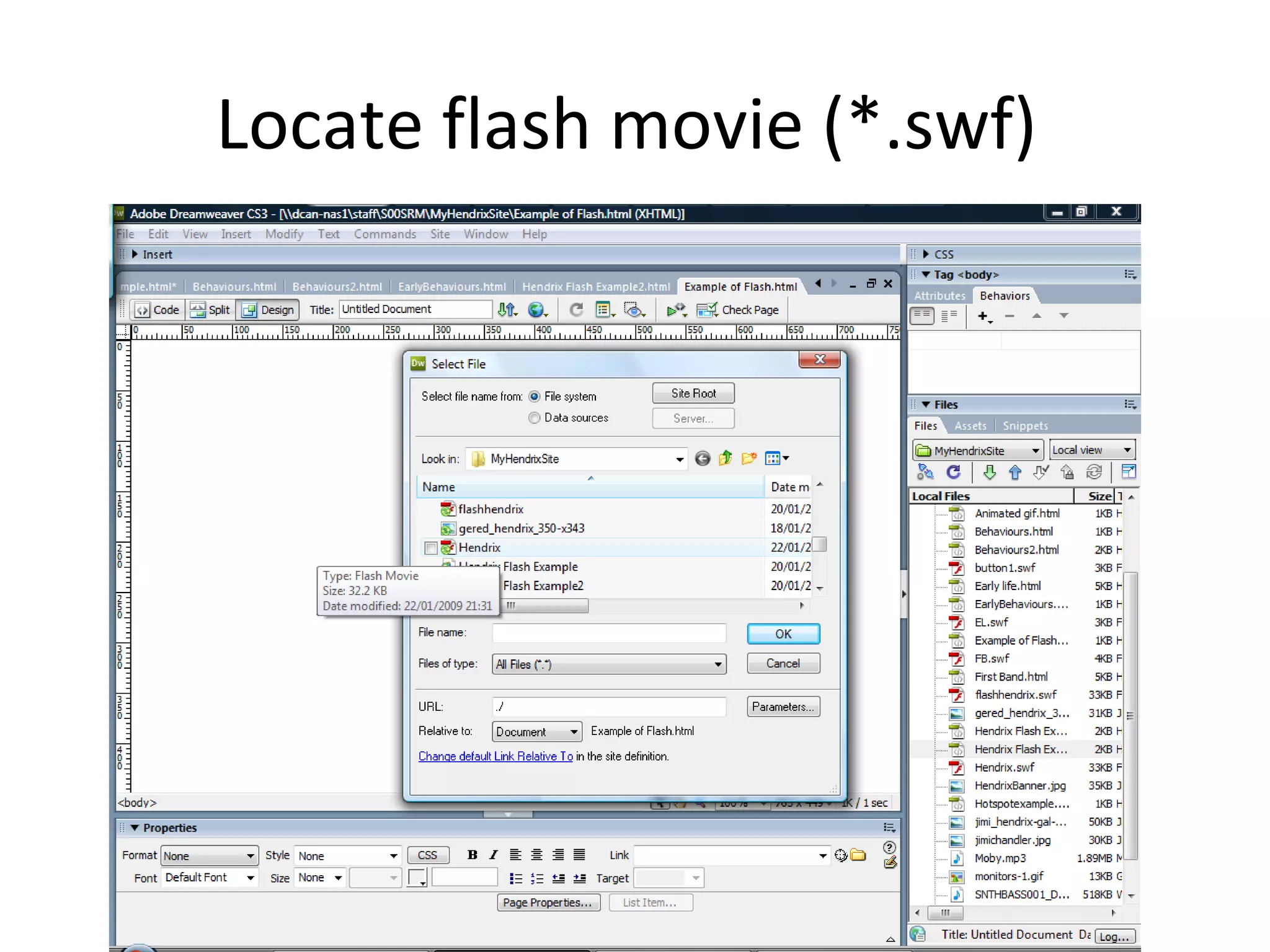Click Remove behavior minus button
The width and height of the screenshot is (1270, 952).
[x=1010, y=316]
